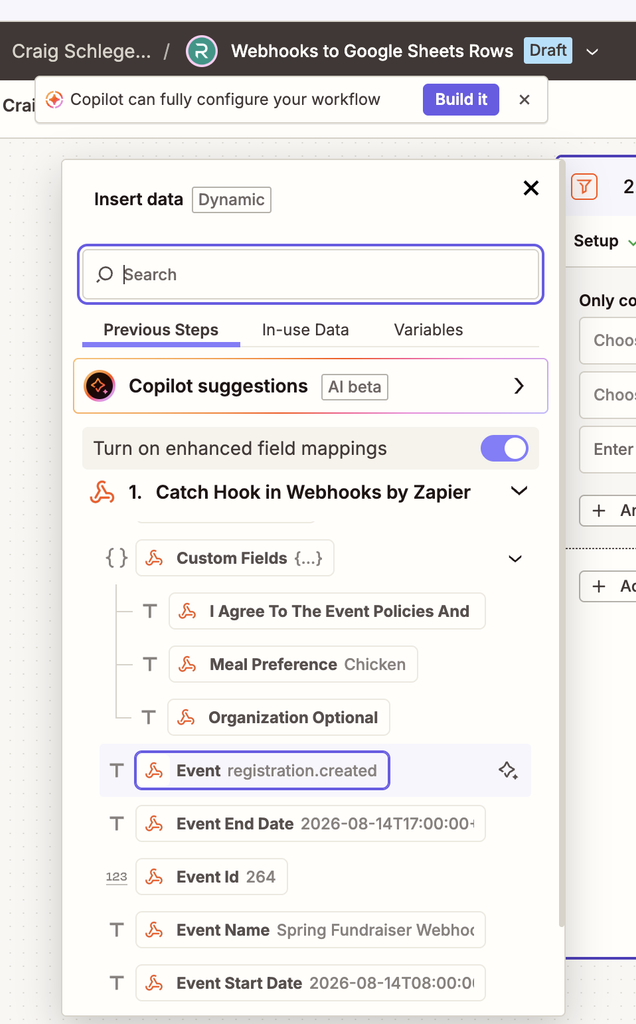Click the Filter step icon

tap(584, 187)
